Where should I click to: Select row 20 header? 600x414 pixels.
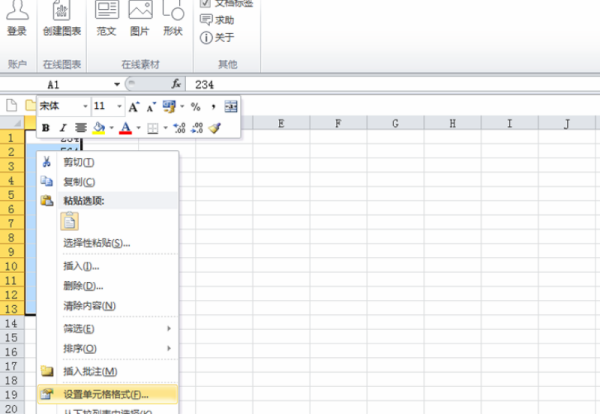(x=12, y=409)
